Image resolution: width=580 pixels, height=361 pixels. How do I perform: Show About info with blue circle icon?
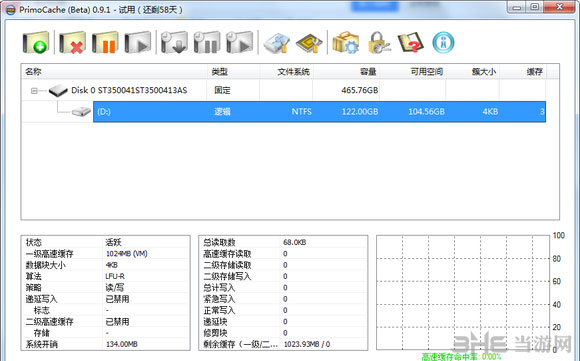[x=443, y=42]
